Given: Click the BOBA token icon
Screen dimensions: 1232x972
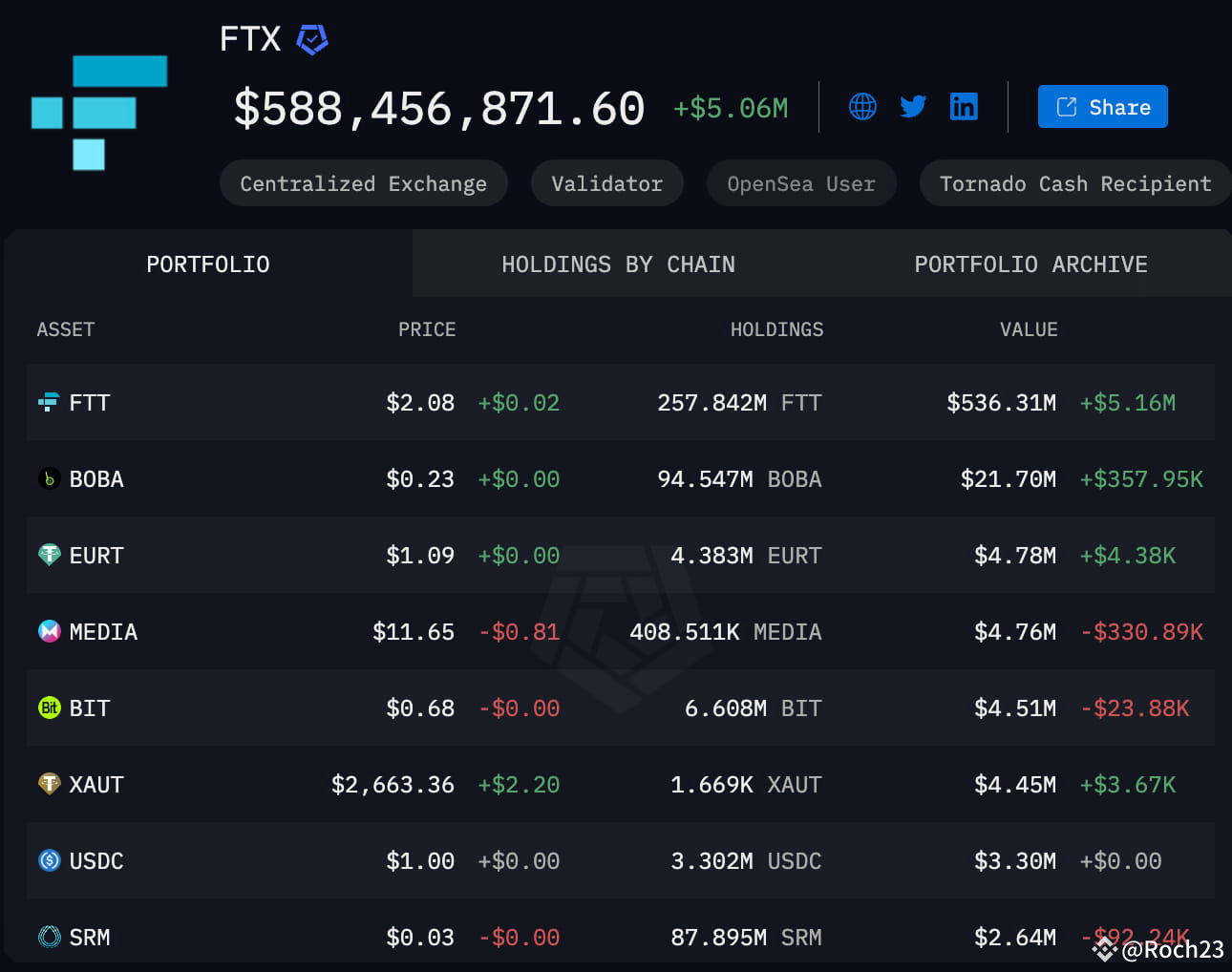Looking at the screenshot, I should pos(49,478).
